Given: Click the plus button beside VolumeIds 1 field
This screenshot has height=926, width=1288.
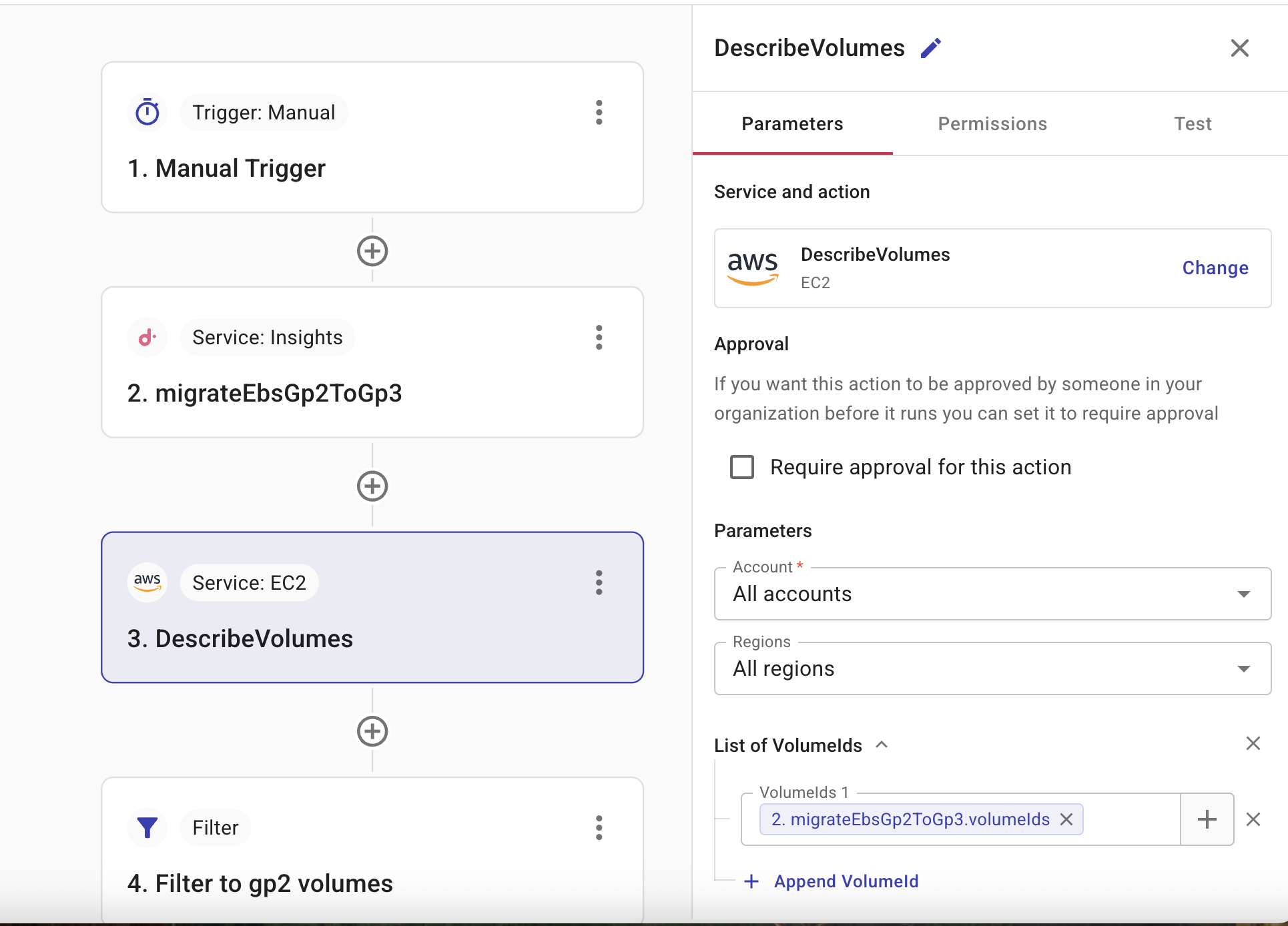Looking at the screenshot, I should [x=1207, y=819].
